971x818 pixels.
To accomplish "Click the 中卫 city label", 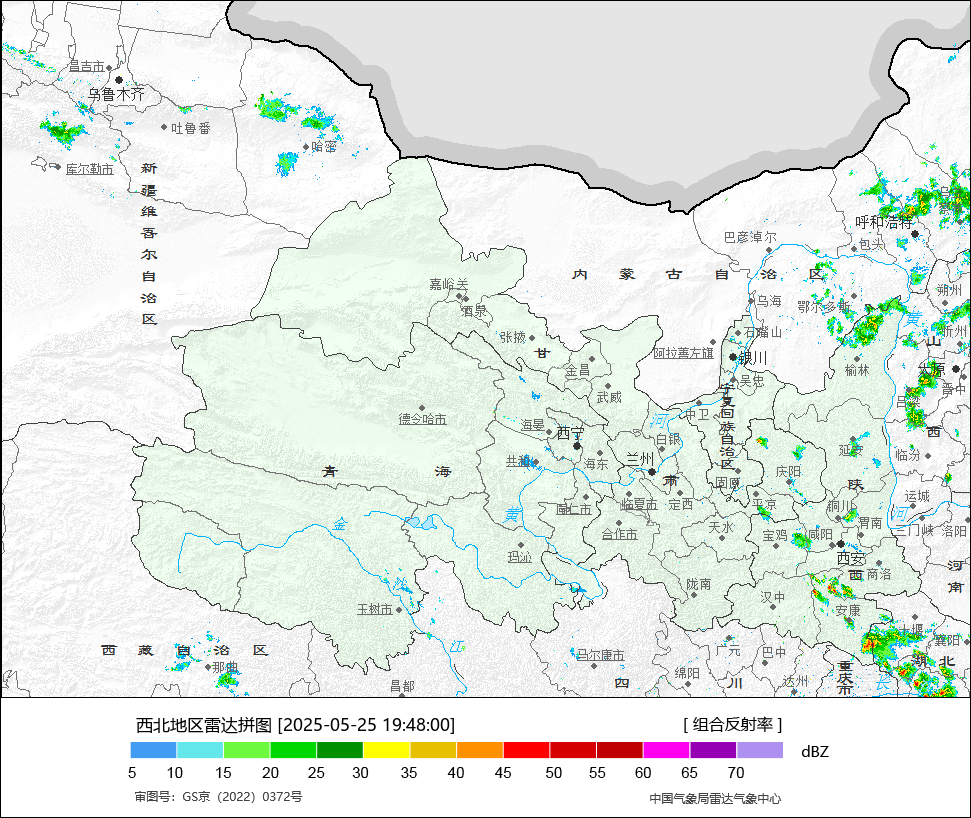I will coord(697,414).
